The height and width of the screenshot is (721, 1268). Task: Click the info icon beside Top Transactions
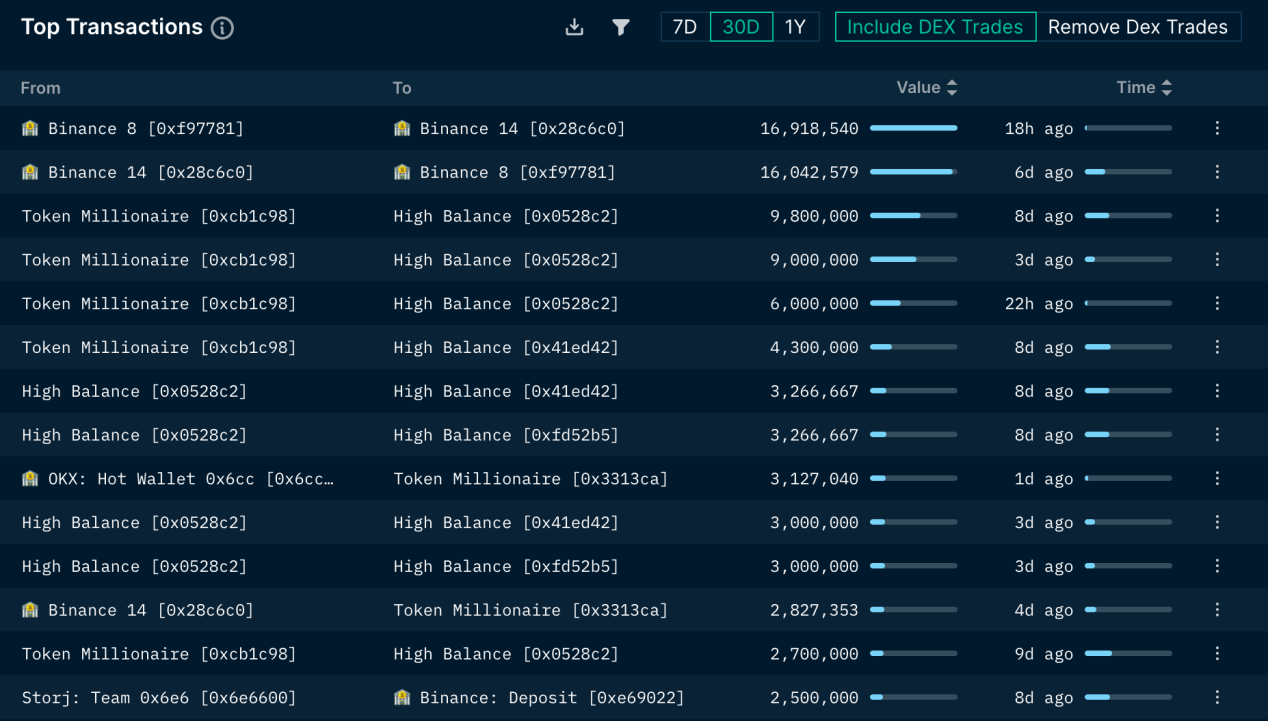(223, 28)
